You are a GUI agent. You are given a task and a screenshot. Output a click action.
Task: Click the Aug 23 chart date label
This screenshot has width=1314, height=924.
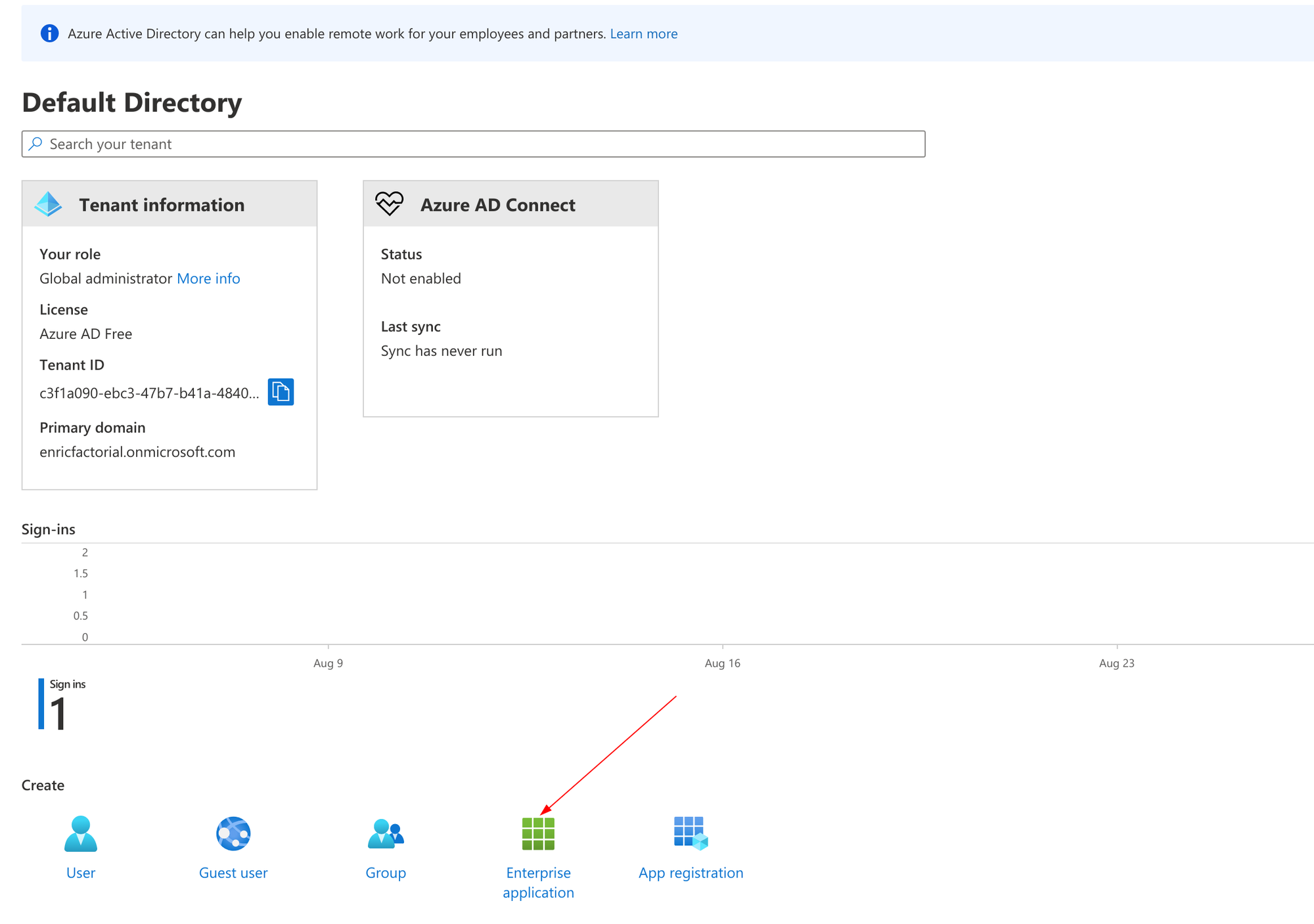1116,663
